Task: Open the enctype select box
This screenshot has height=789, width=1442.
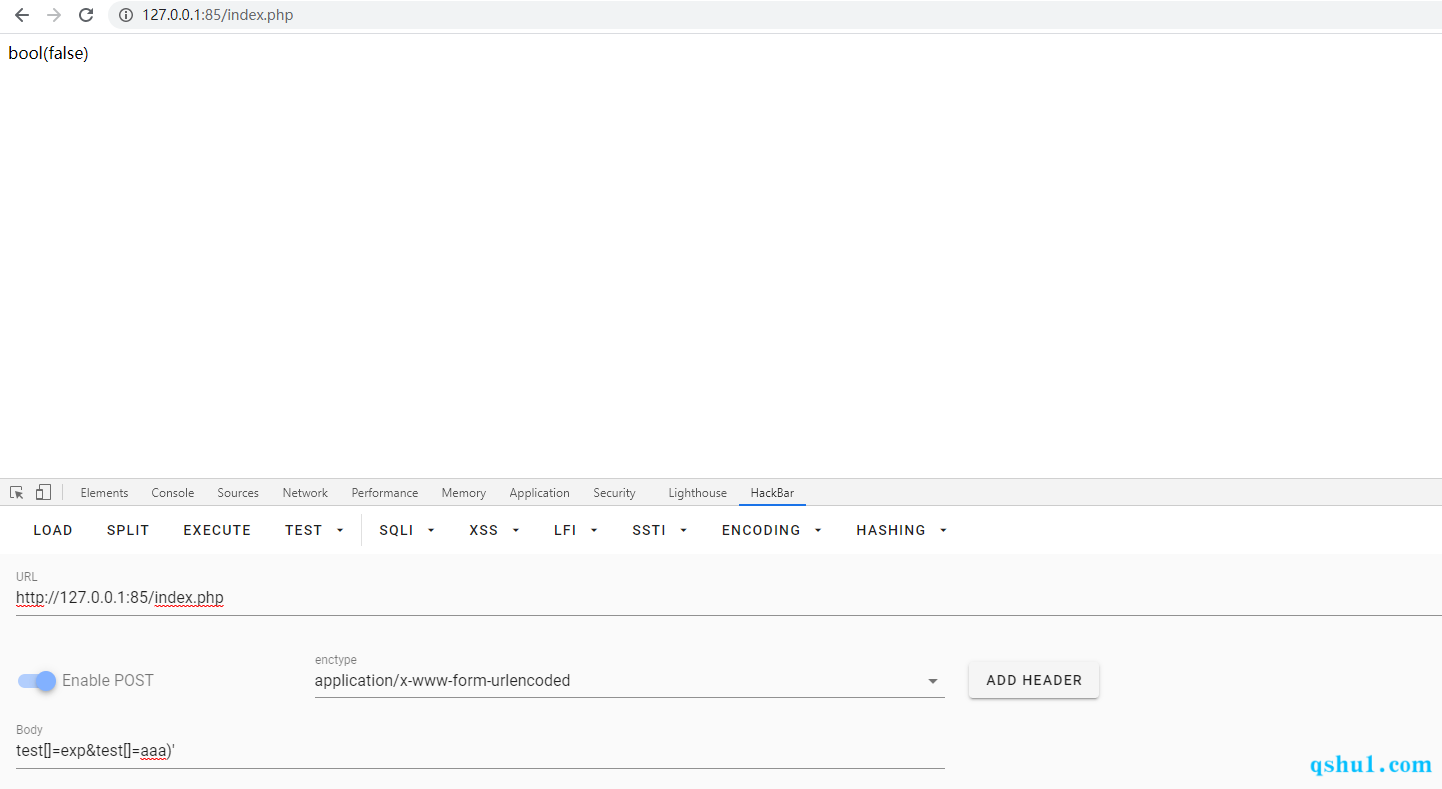Action: 629,681
